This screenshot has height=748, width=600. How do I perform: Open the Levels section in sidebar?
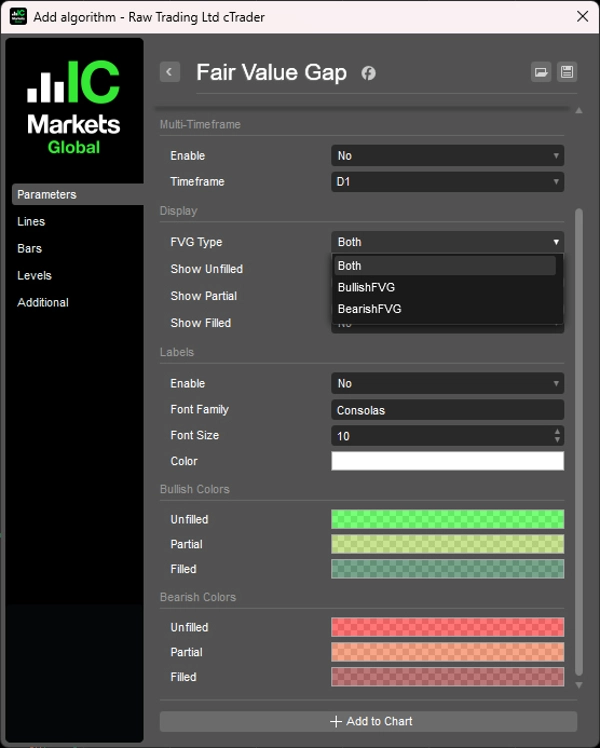tap(34, 276)
